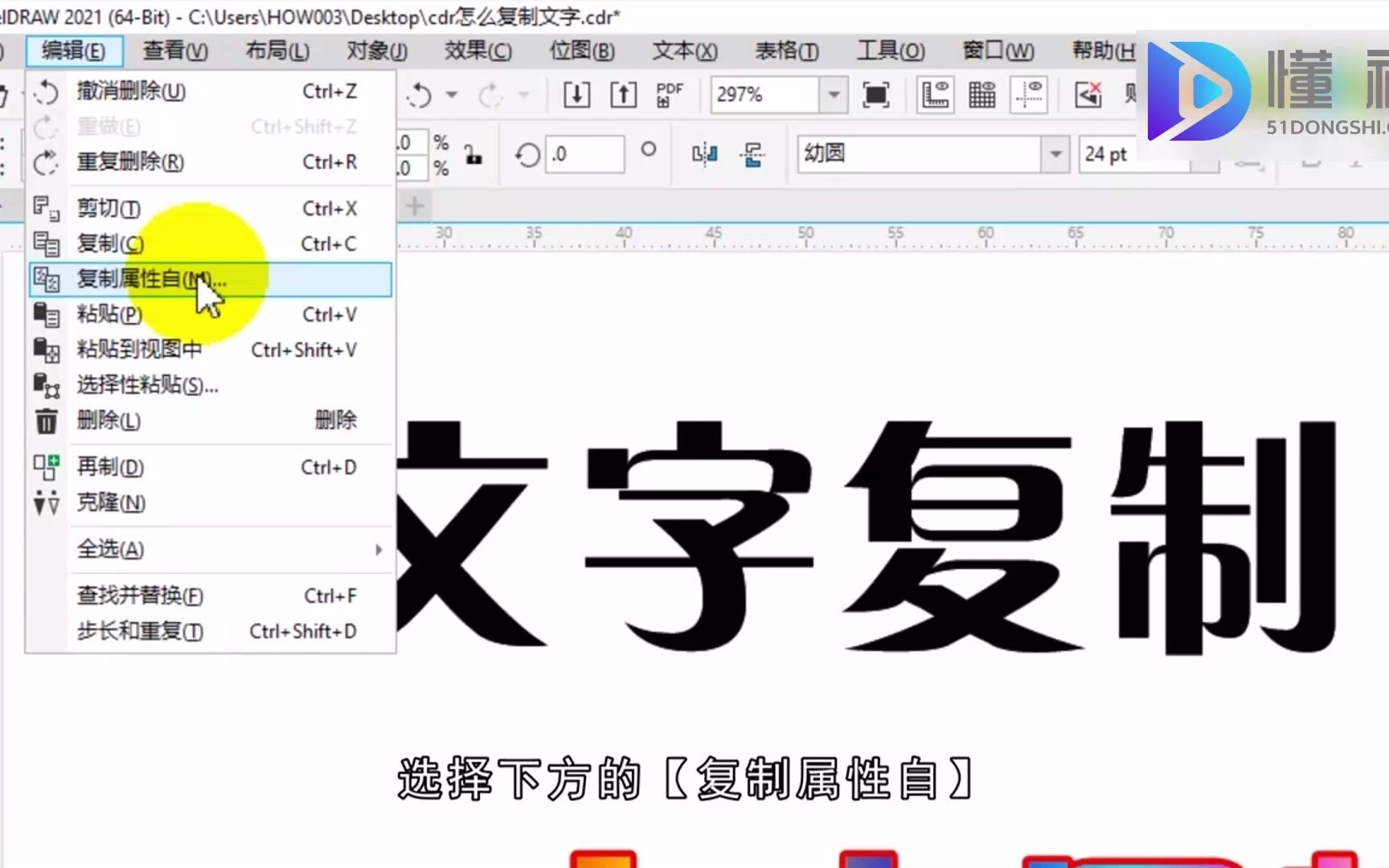The image size is (1389, 868).
Task: Click the mirror vertically icon
Action: pyautogui.click(x=752, y=154)
